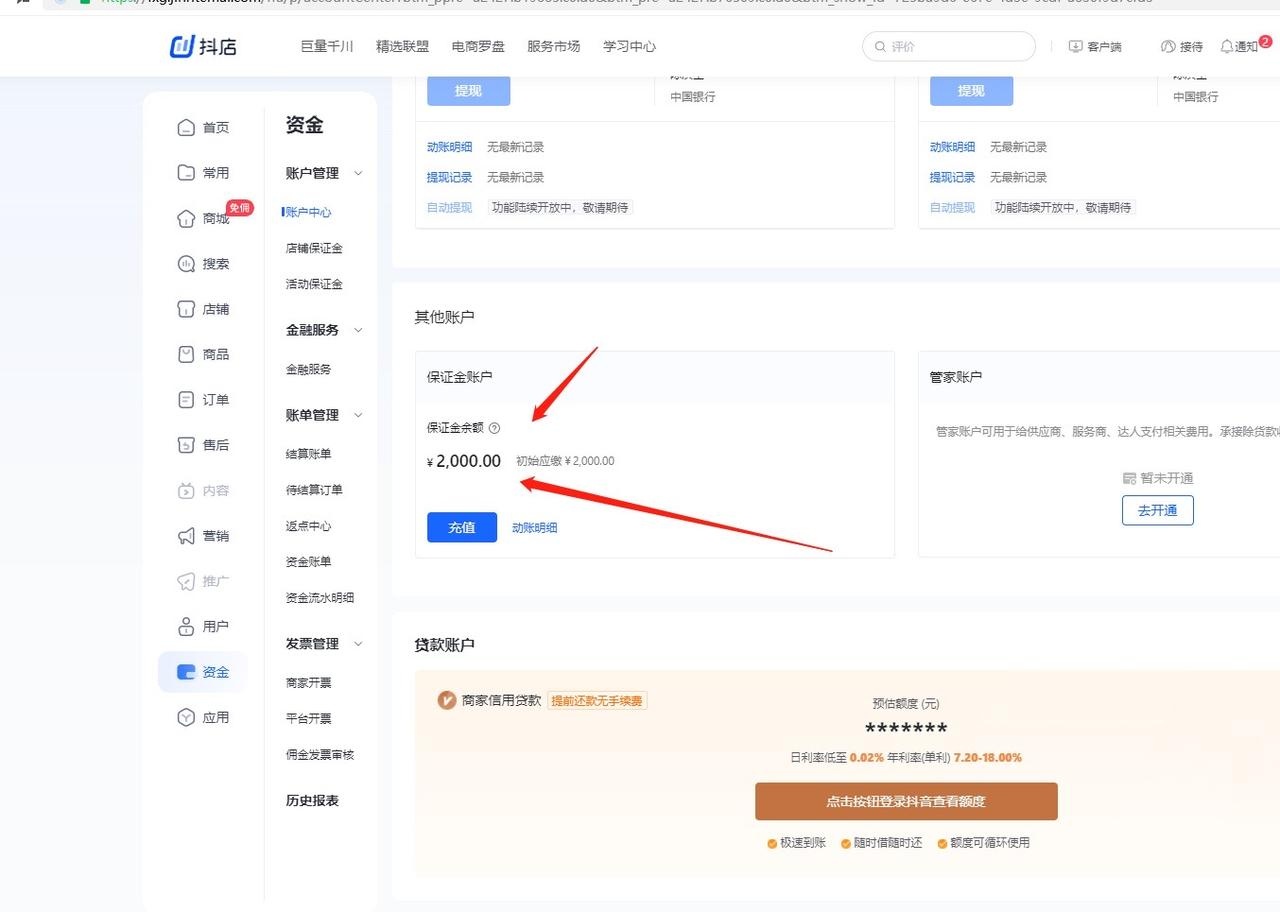Open 提现记录 link in second account card

[952, 177]
